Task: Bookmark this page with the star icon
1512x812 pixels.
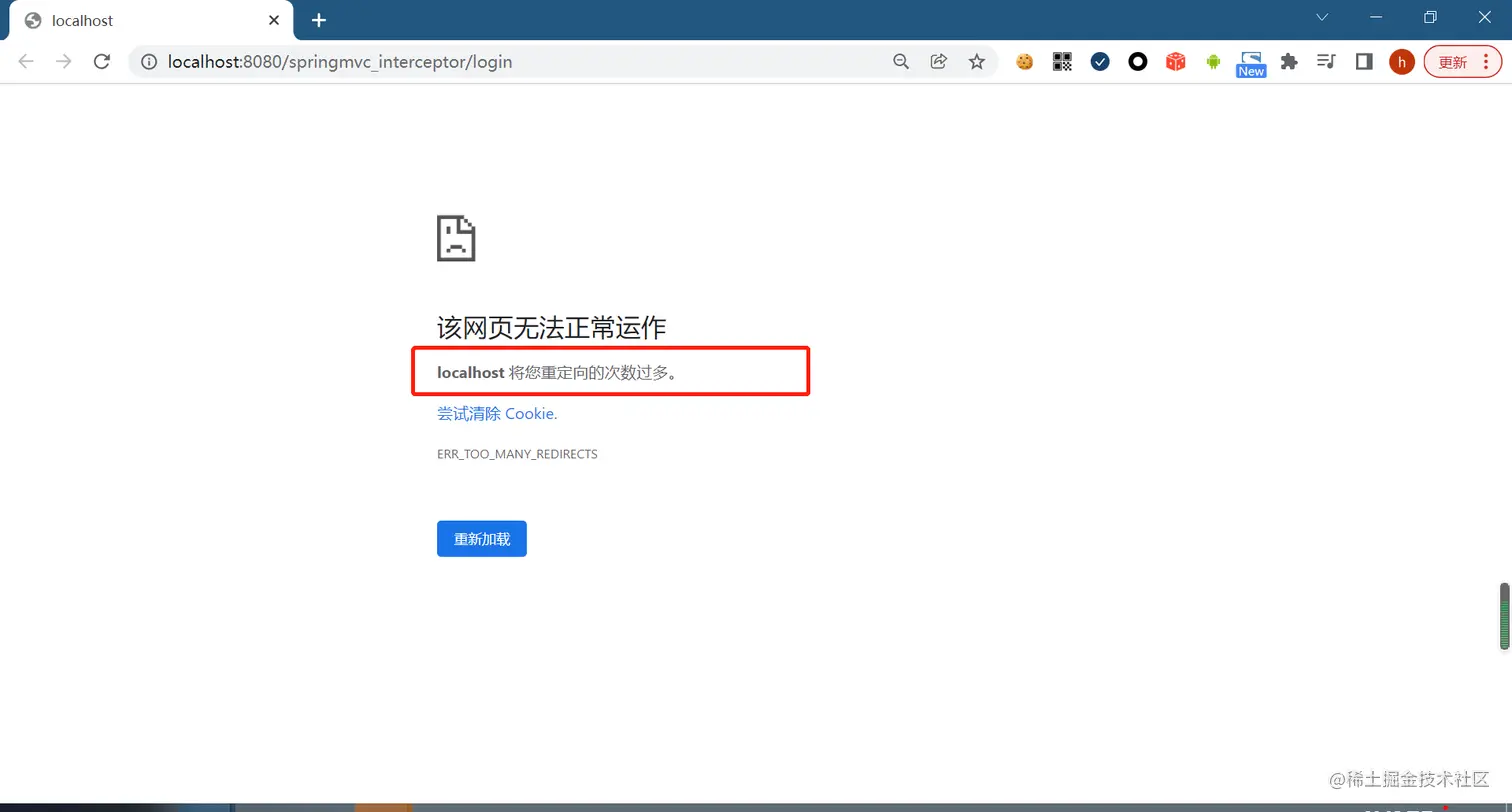Action: click(977, 62)
